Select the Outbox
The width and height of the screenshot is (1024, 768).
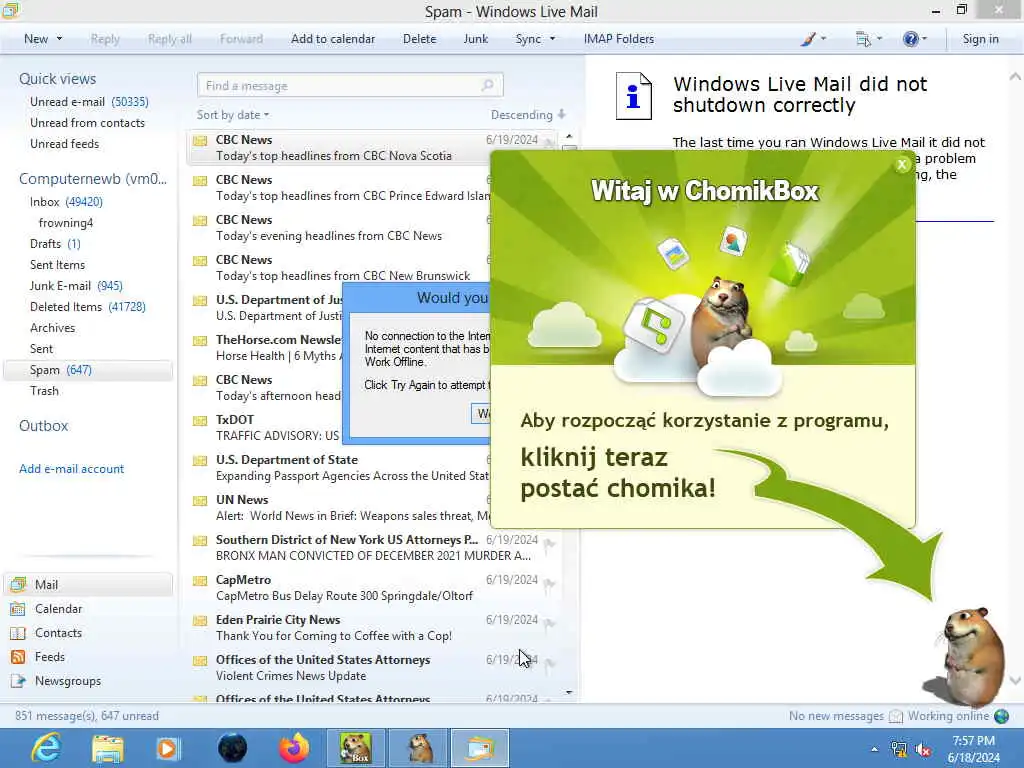pos(43,426)
